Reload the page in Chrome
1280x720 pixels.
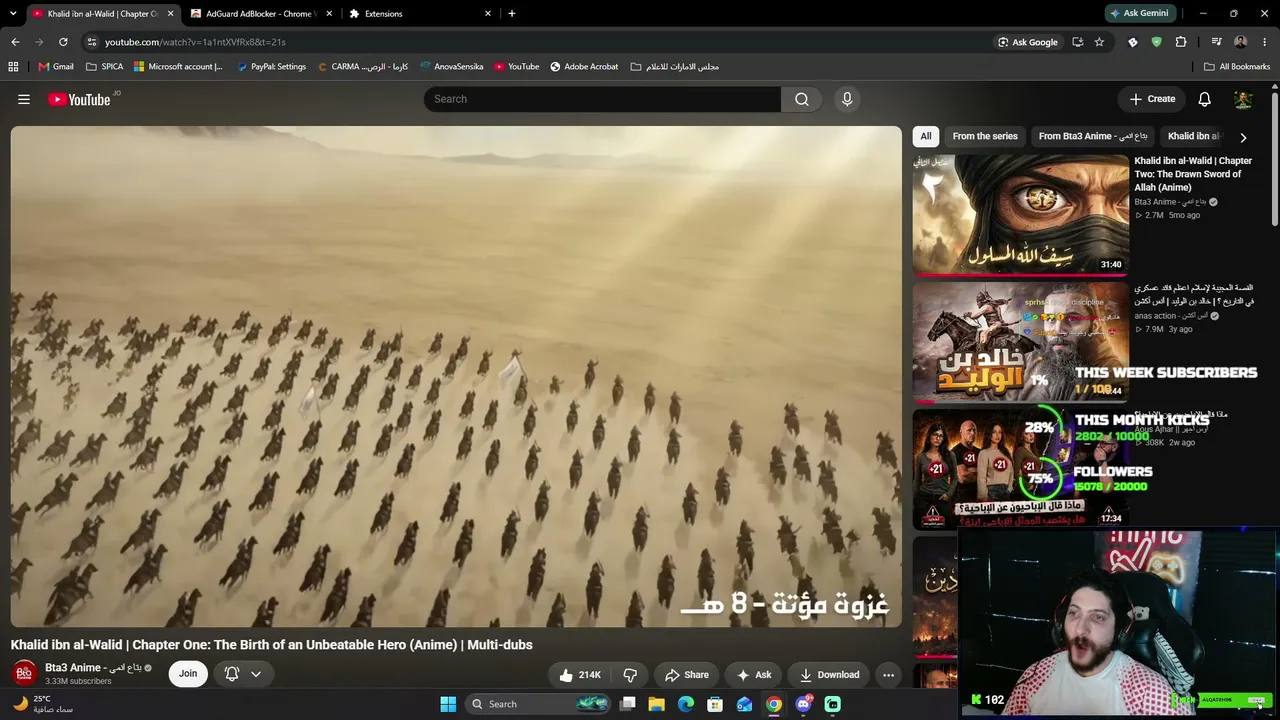[63, 42]
